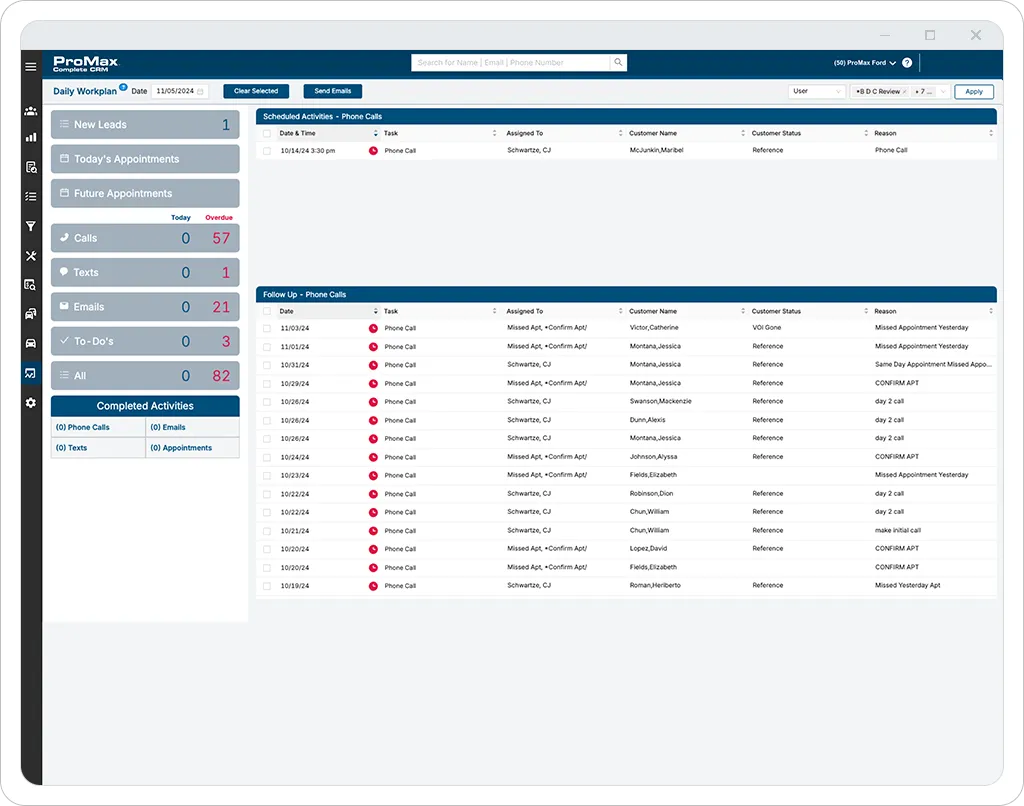Click the Send Emails button
This screenshot has height=806, width=1024.
click(x=333, y=91)
